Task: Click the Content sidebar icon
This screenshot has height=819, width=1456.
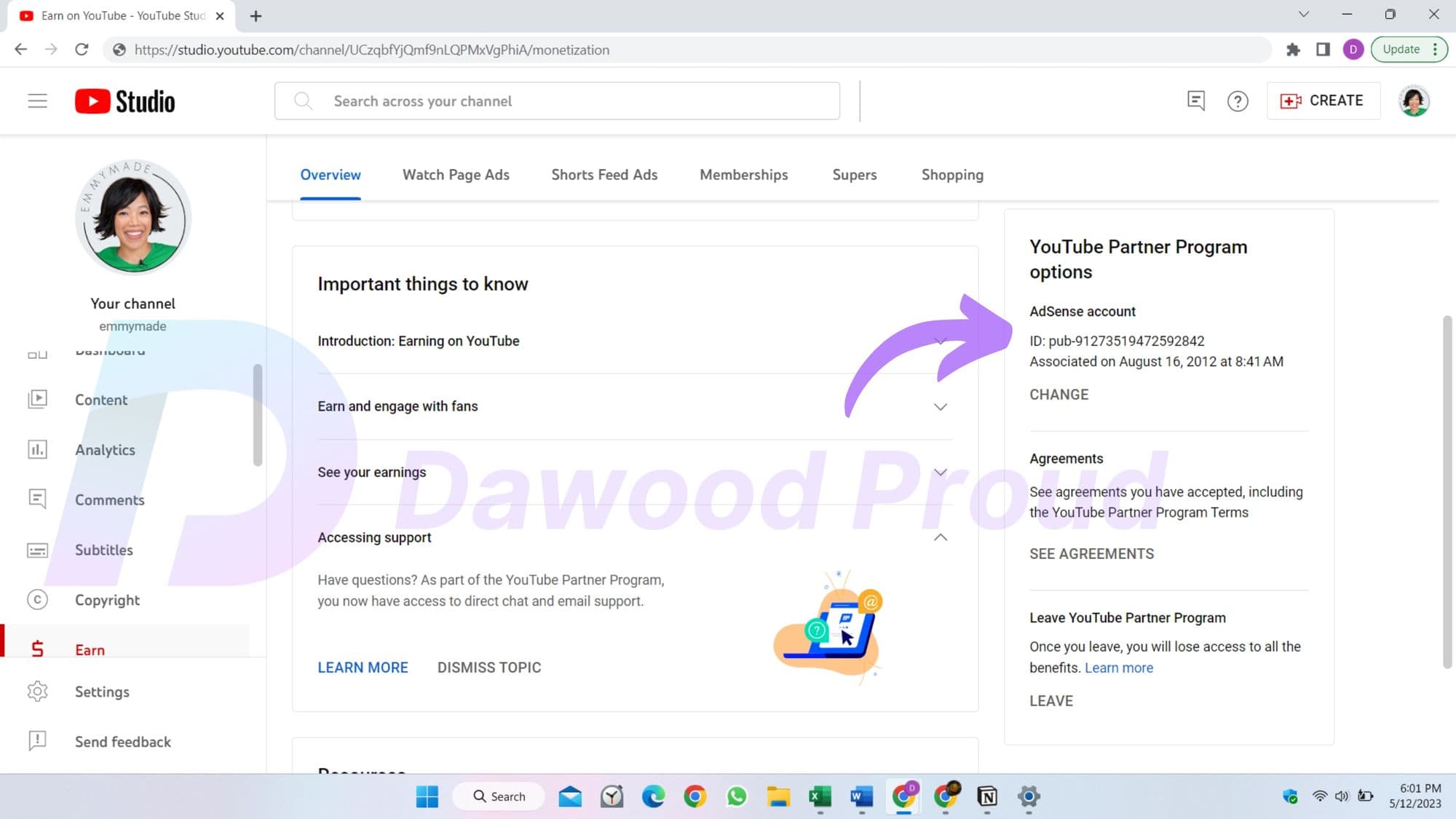Action: pyautogui.click(x=37, y=399)
